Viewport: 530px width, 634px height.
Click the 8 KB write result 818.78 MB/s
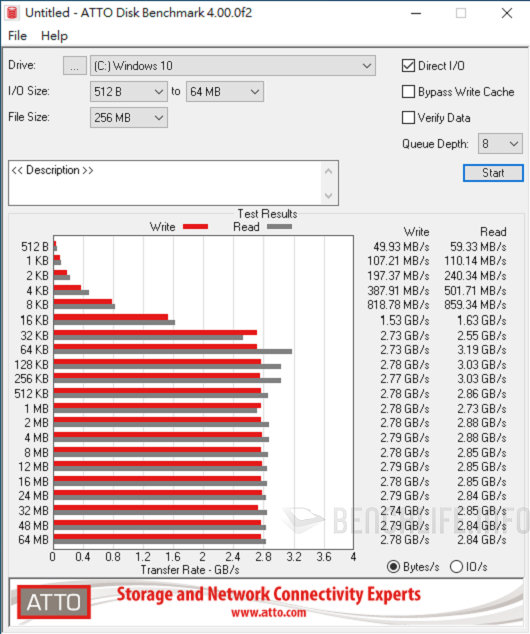[x=398, y=305]
